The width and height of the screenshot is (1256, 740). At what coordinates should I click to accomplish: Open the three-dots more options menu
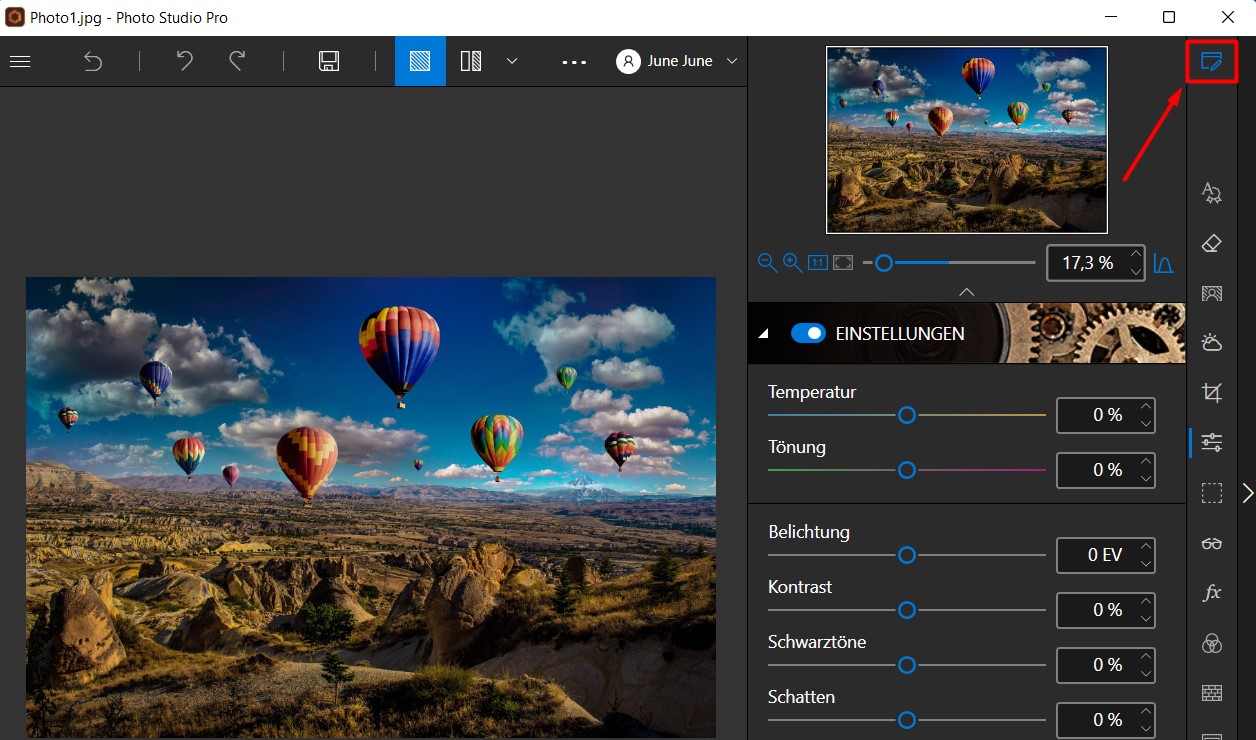pyautogui.click(x=574, y=61)
